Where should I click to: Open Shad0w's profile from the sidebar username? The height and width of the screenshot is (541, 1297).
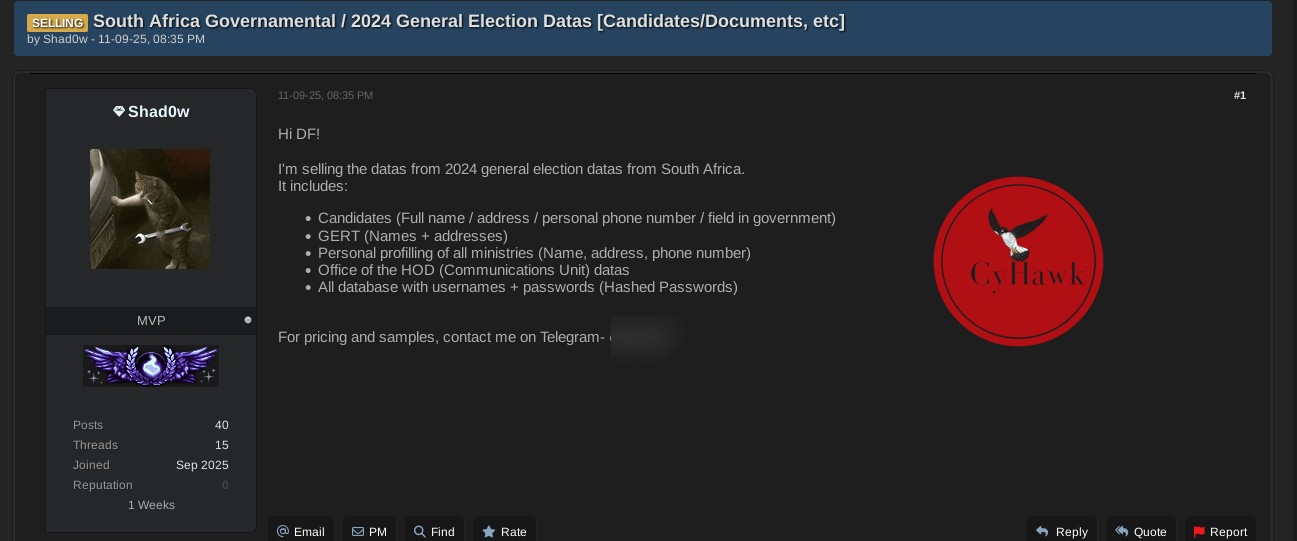[158, 112]
